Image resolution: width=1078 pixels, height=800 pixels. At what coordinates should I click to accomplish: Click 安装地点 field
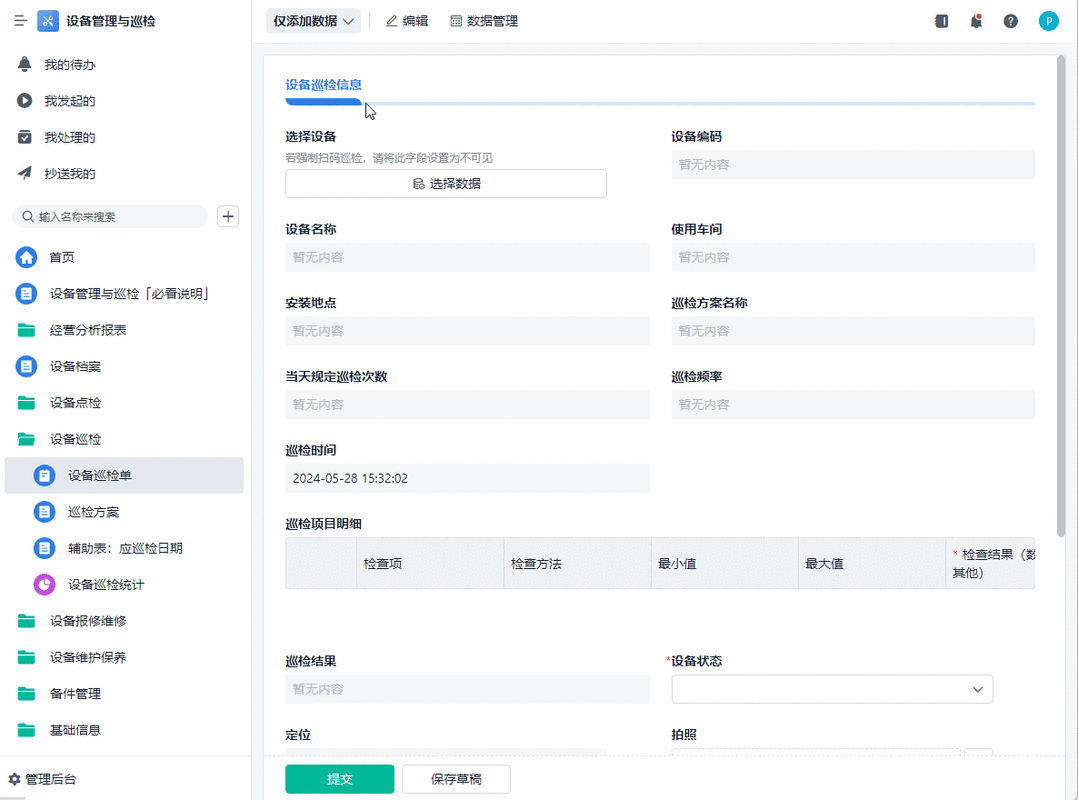click(x=468, y=331)
